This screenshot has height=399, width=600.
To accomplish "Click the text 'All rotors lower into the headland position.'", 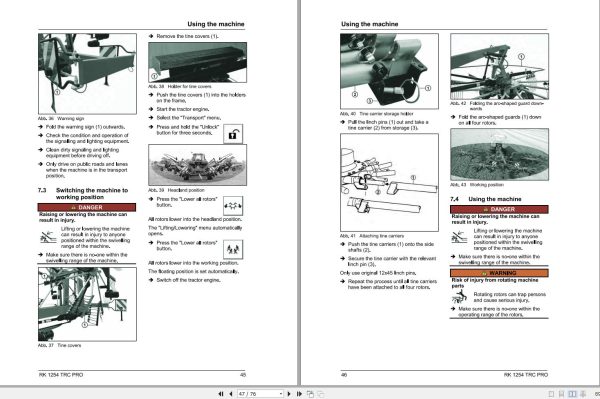I will click(x=195, y=220).
